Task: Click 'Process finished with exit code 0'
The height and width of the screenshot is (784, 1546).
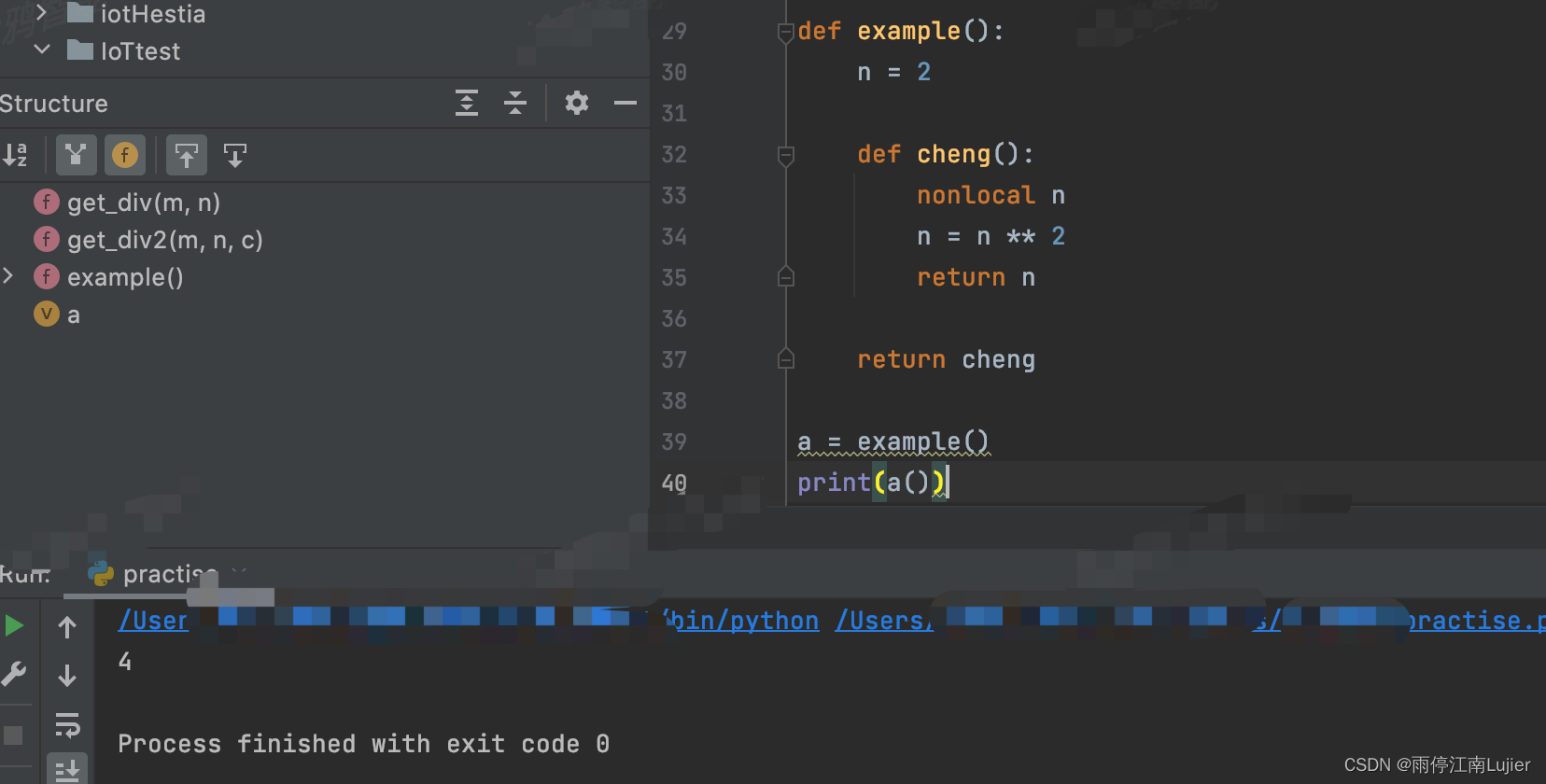Action: pos(363,744)
